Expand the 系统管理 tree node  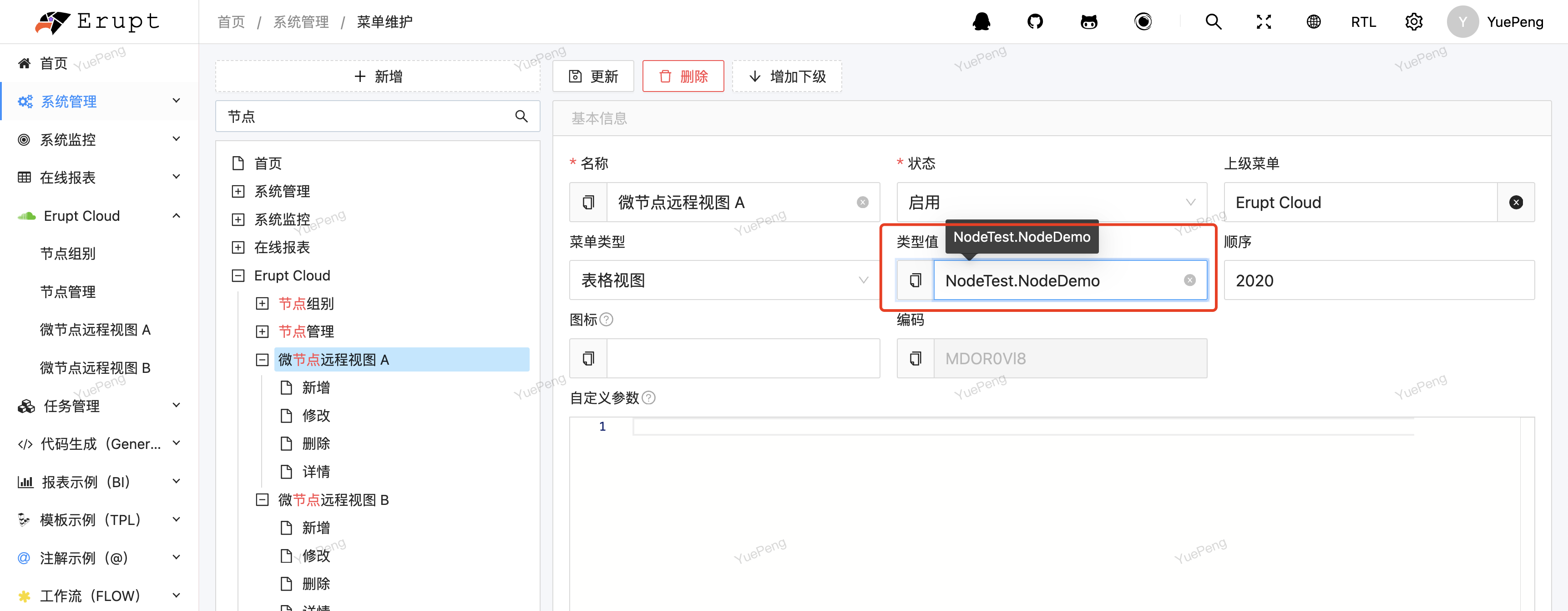pos(238,192)
